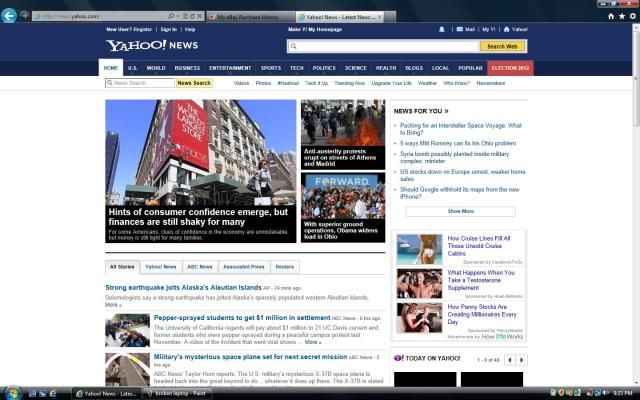Launch Internet Explorer from quick launch
The width and height of the screenshot is (640, 400).
[52, 393]
